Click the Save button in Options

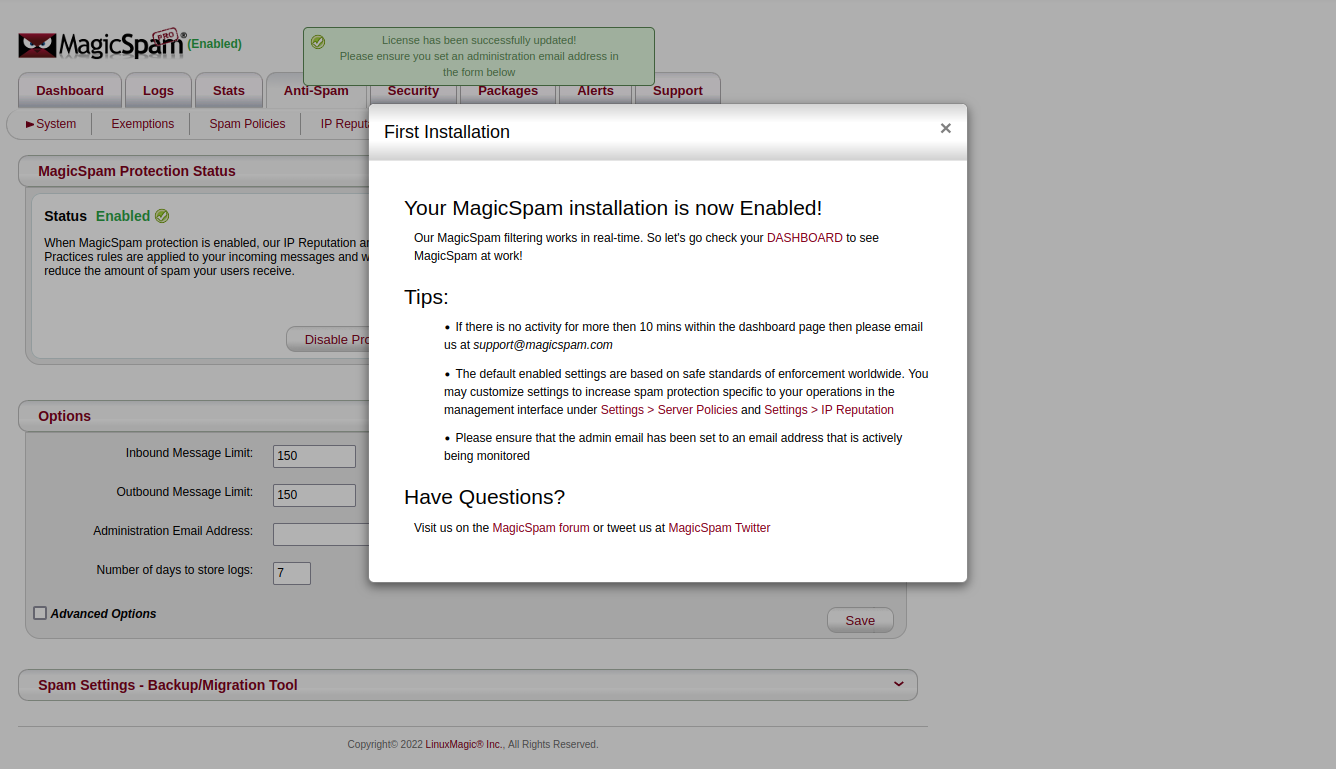click(860, 620)
